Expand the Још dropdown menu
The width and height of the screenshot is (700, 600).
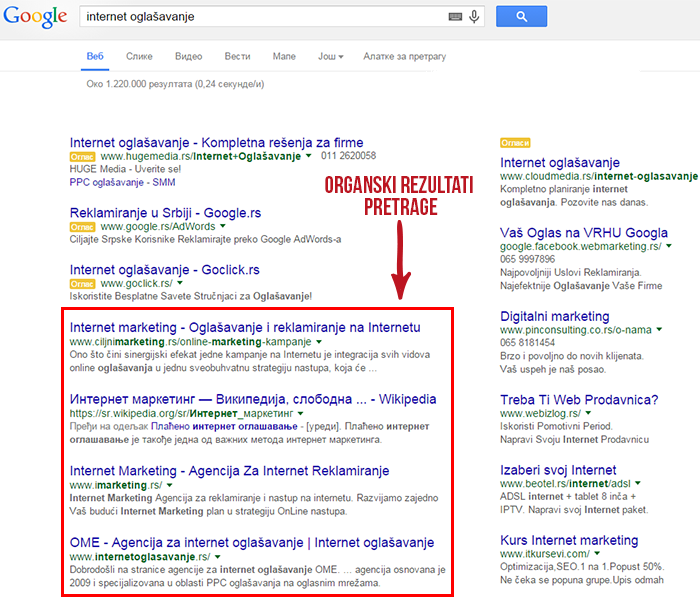[330, 57]
